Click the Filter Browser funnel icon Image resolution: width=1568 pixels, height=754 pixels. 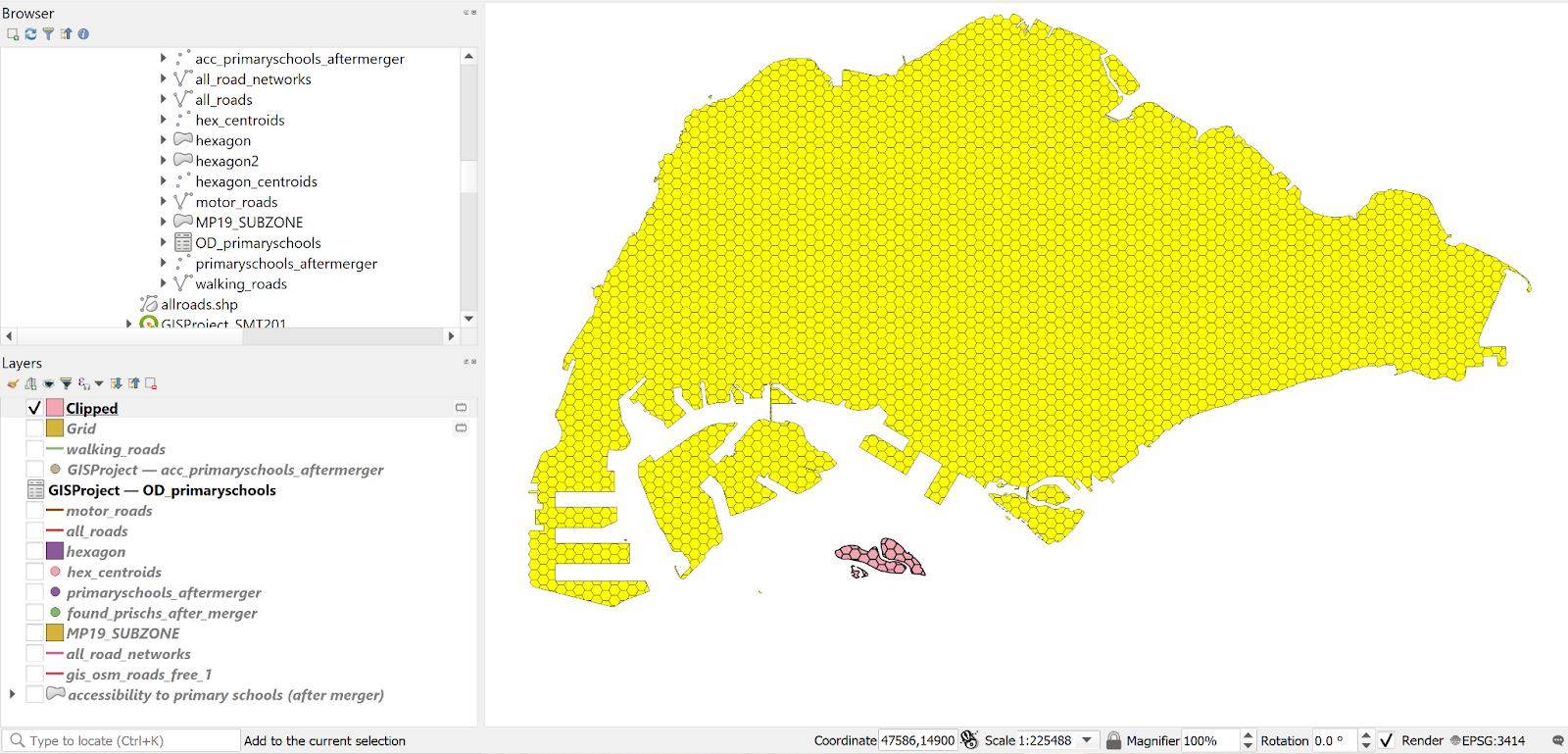coord(48,34)
